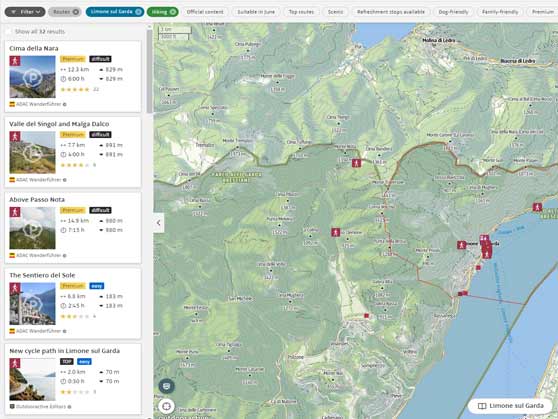Screen dimensions: 558x419
Task: Open the Cima della Nara route title
Action: click(34, 48)
